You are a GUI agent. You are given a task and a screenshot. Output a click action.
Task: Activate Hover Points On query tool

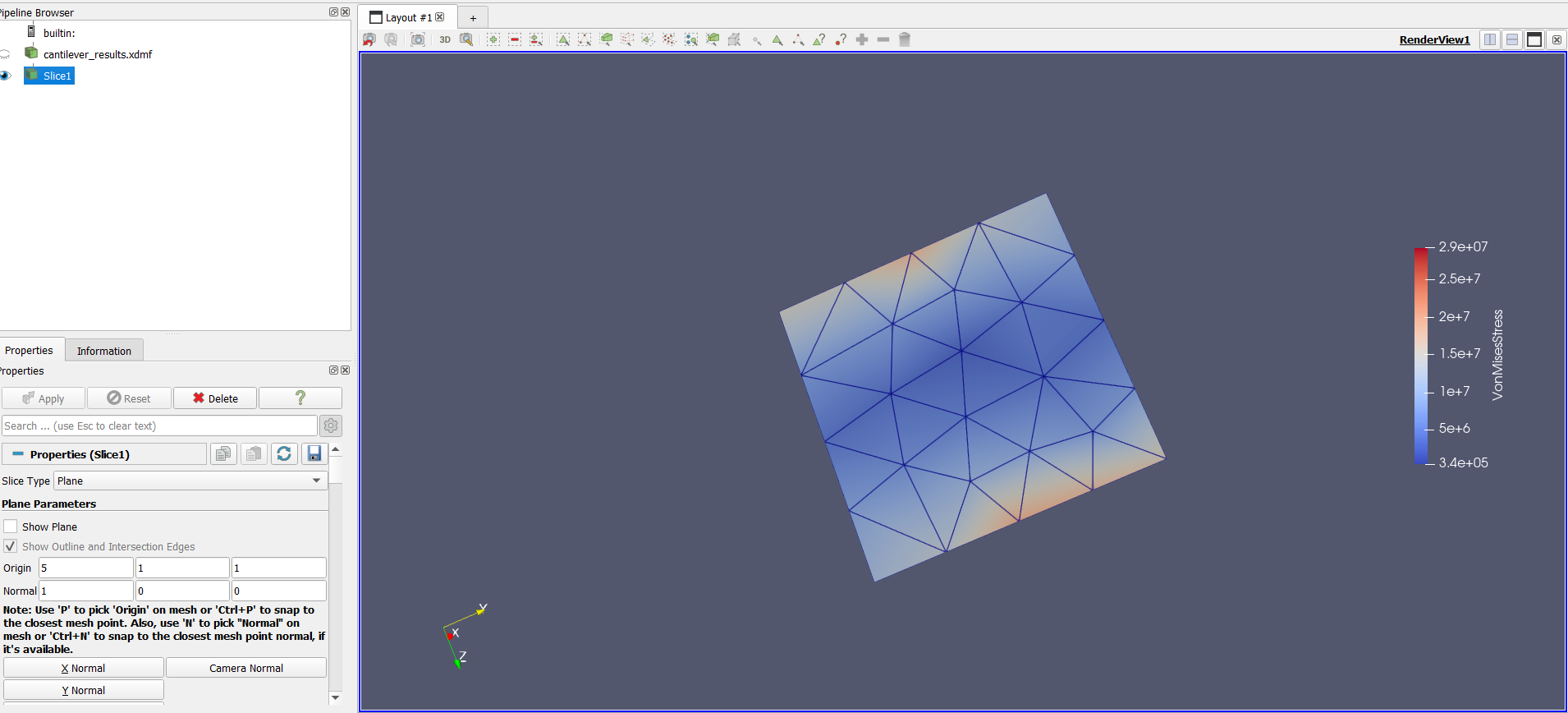(841, 39)
